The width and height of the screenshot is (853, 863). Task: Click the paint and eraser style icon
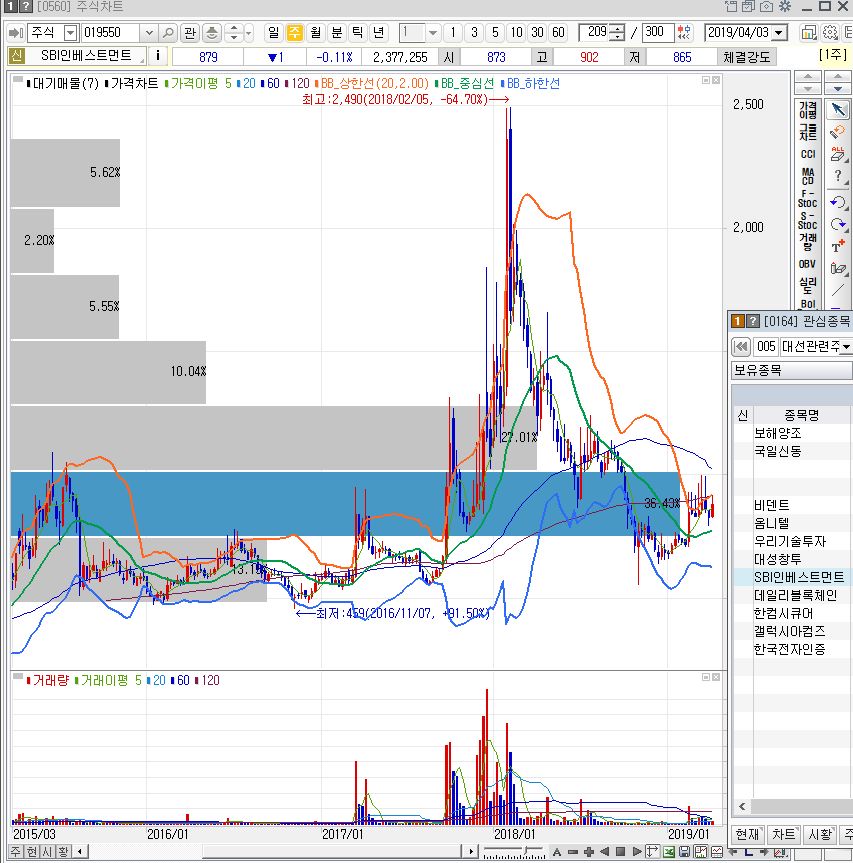[x=838, y=268]
